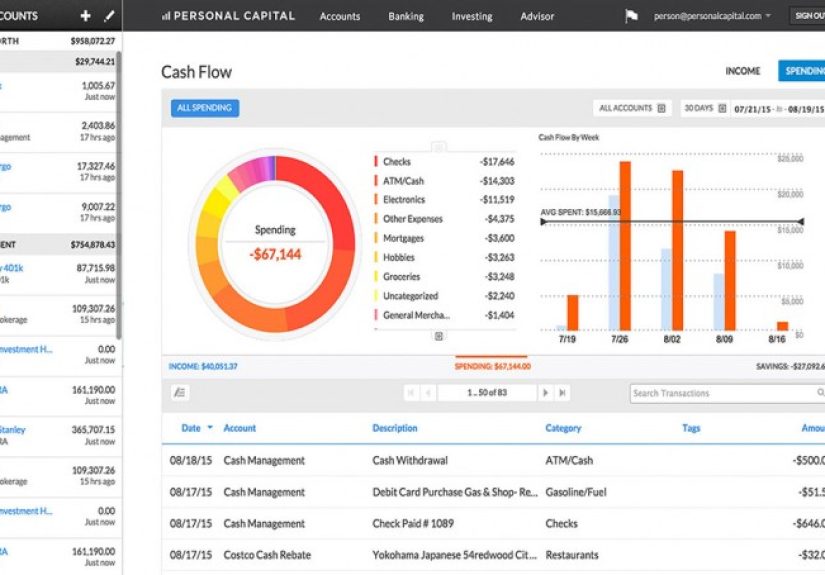The width and height of the screenshot is (825, 575).
Task: Open the user email account dropdown
Action: click(x=712, y=16)
